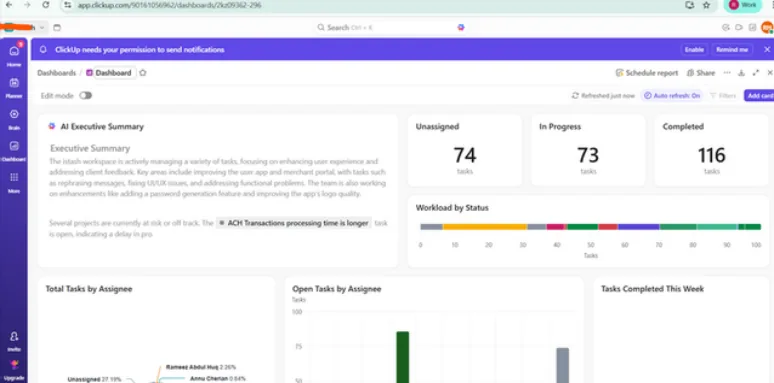Click Schedule report
This screenshot has height=383, width=774.
coord(647,73)
